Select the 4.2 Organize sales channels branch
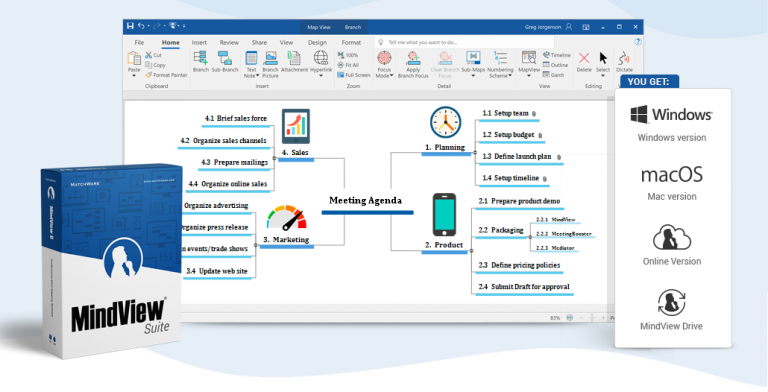The height and width of the screenshot is (392, 768). coord(223,141)
